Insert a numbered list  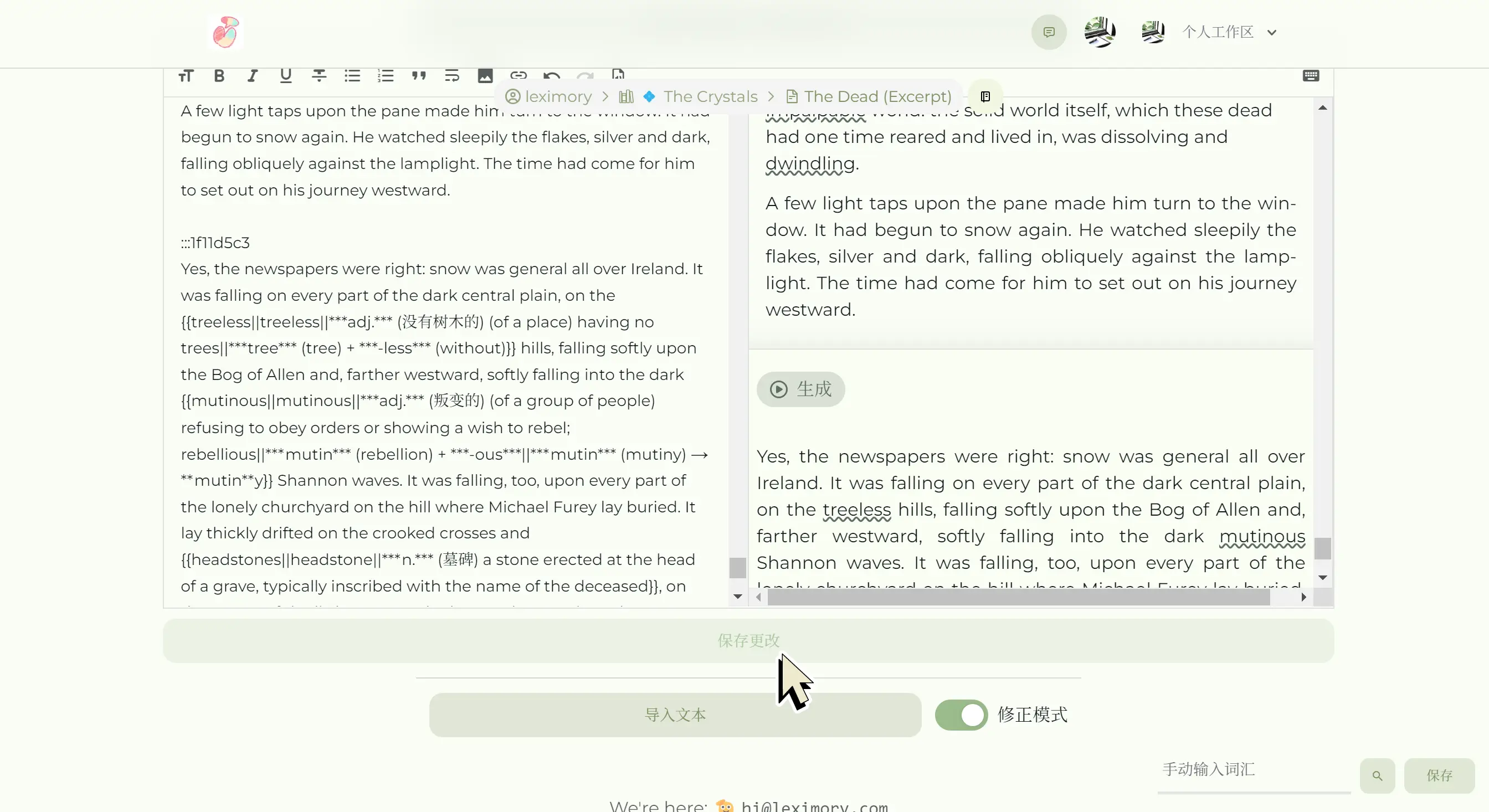pyautogui.click(x=386, y=76)
